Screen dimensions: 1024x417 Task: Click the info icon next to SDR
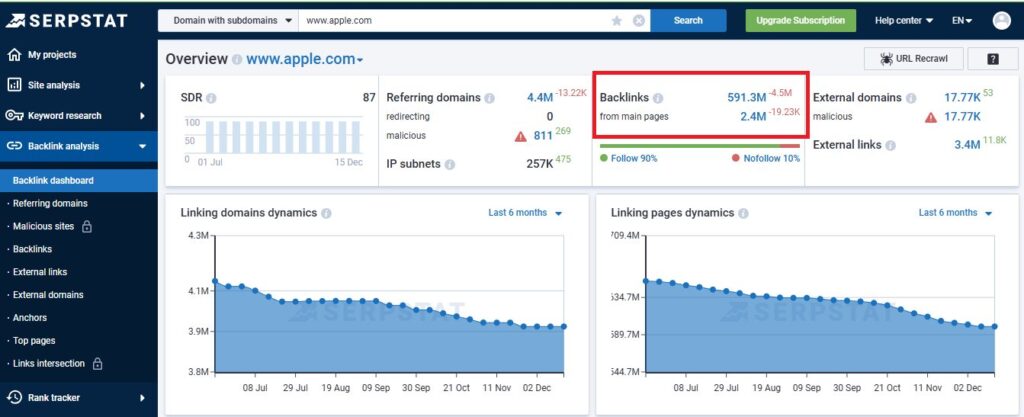click(x=211, y=98)
